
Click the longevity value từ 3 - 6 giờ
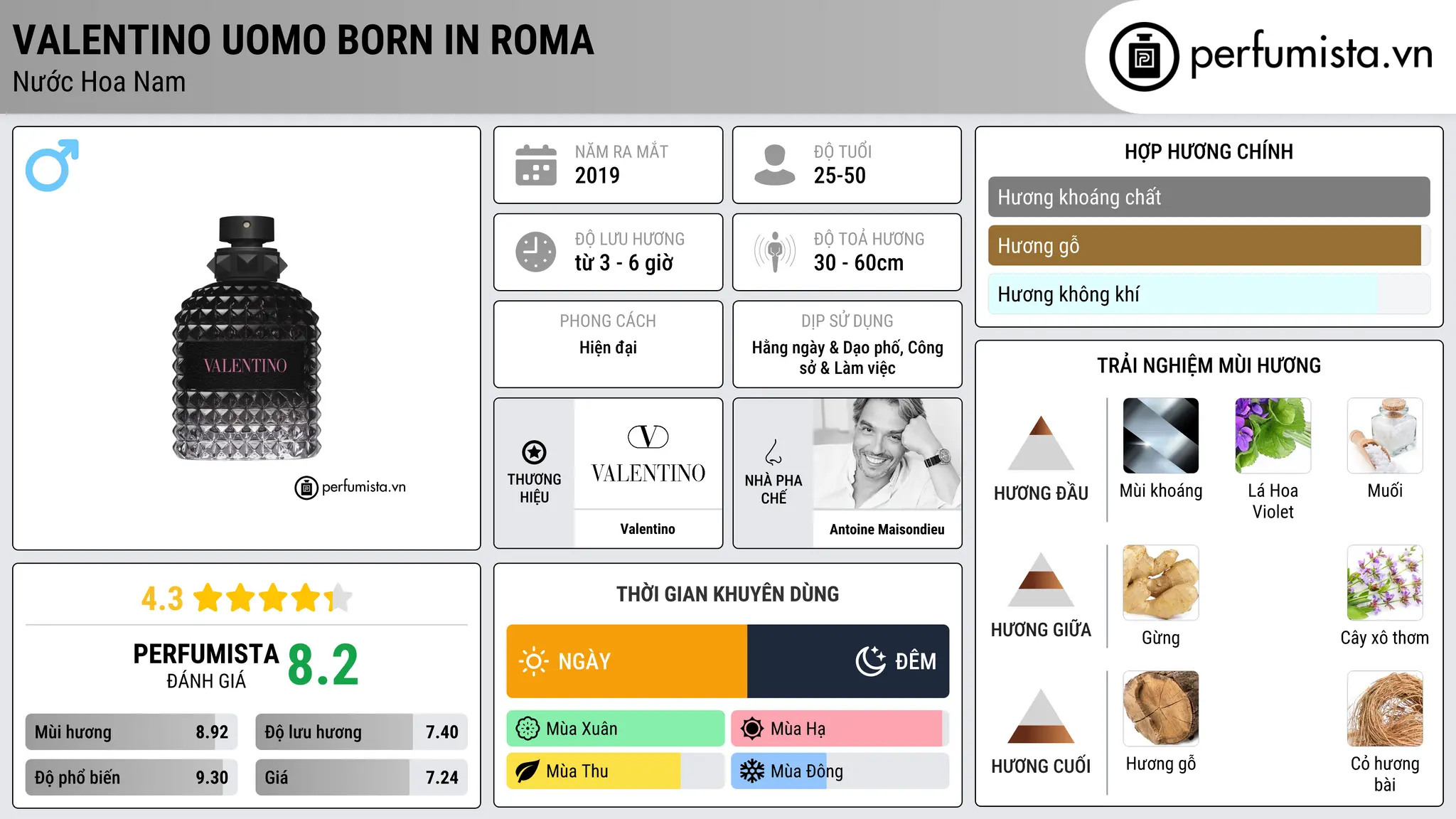click(623, 263)
